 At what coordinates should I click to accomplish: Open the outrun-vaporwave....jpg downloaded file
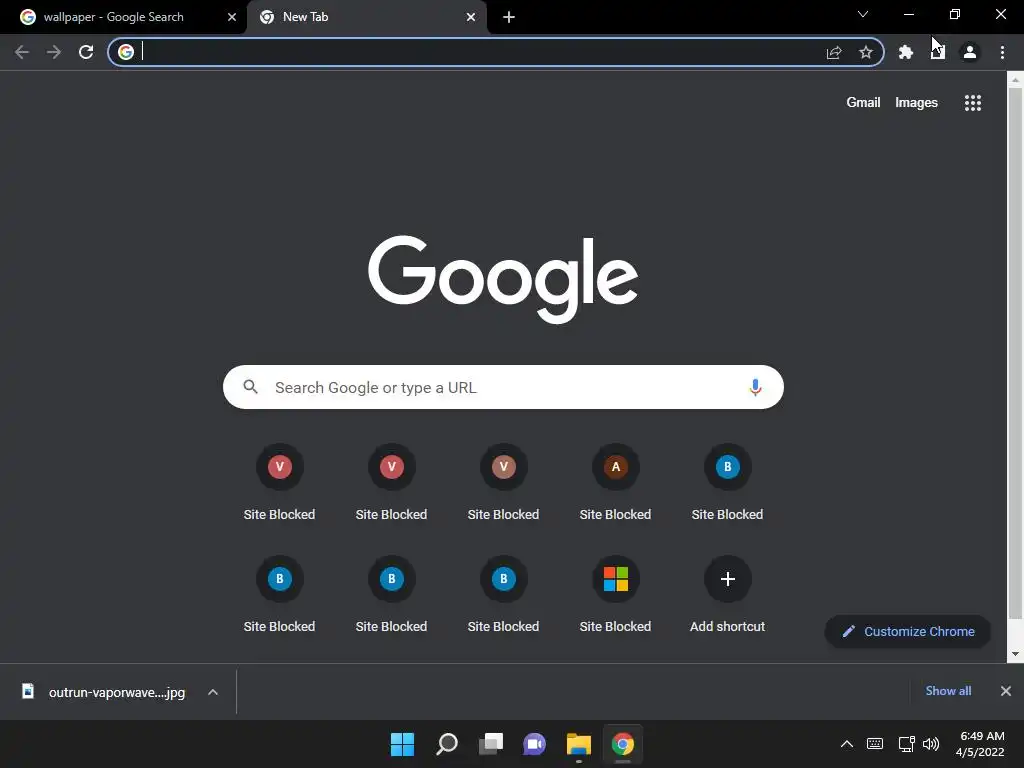point(103,692)
